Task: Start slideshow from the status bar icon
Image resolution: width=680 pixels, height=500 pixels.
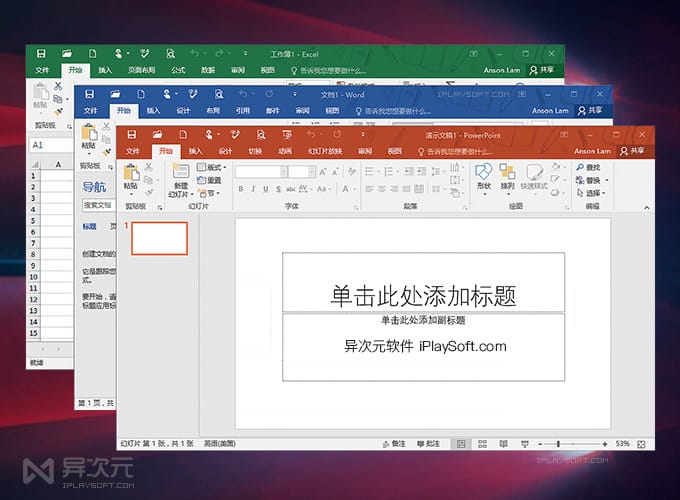Action: pyautogui.click(x=525, y=444)
